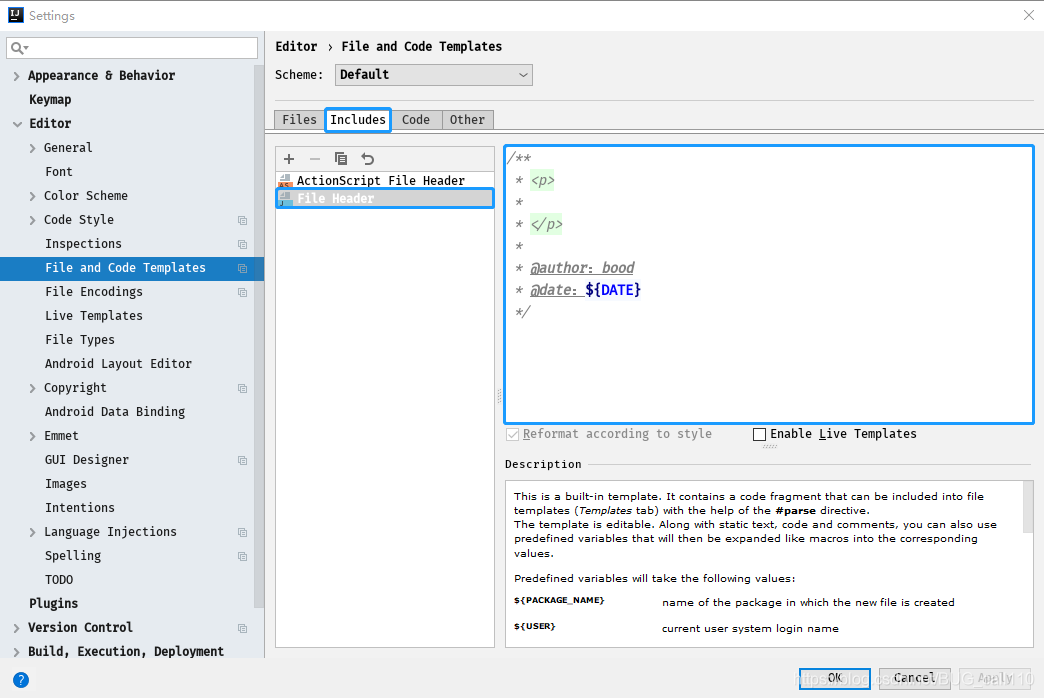
Task: Enable Live Templates checkbox
Action: 759,434
